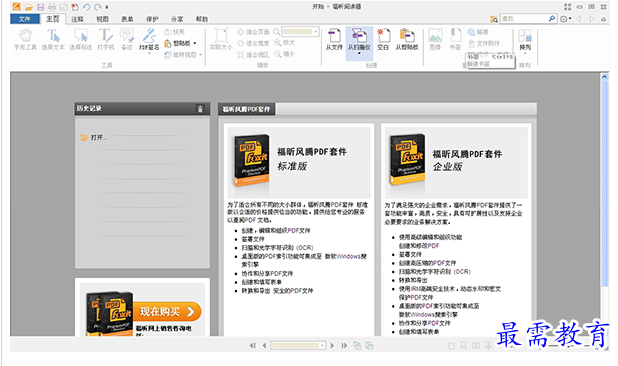Screen dimensions: 618x366
Task: Click the Print icon in quick access toolbar
Action: click(x=52, y=7)
